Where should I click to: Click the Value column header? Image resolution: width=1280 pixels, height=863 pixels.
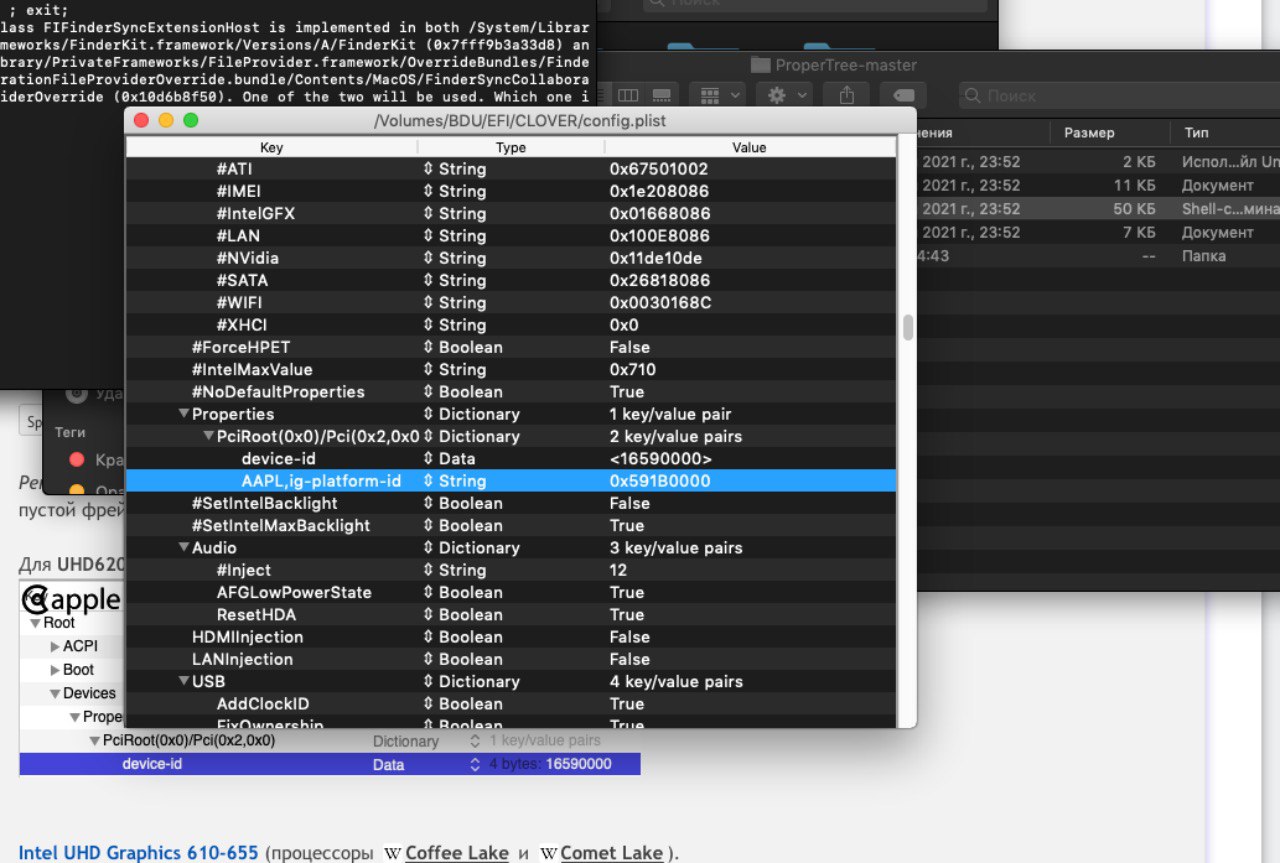coord(749,147)
